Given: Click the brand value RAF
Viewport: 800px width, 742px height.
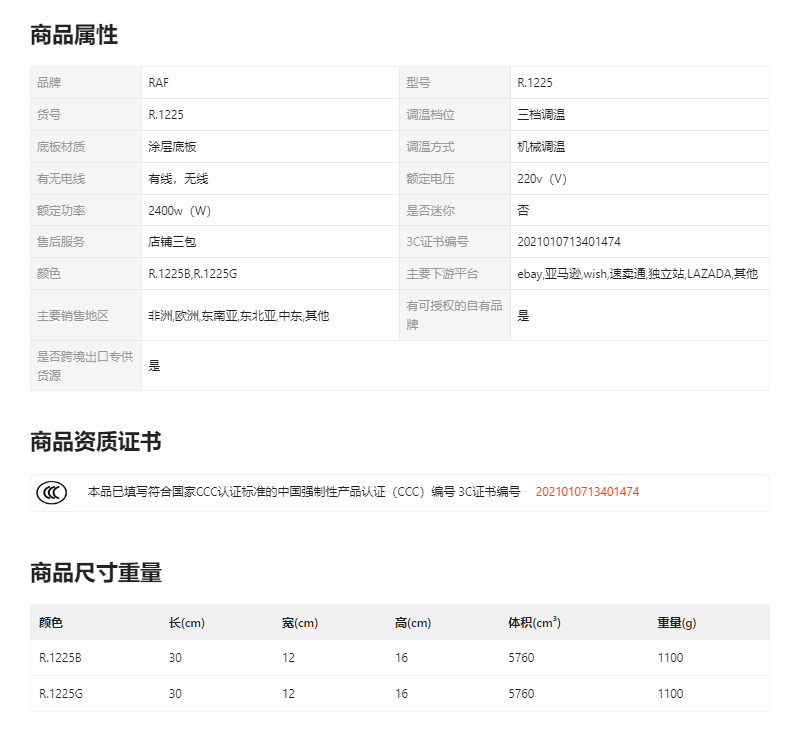Looking at the screenshot, I should point(158,83).
